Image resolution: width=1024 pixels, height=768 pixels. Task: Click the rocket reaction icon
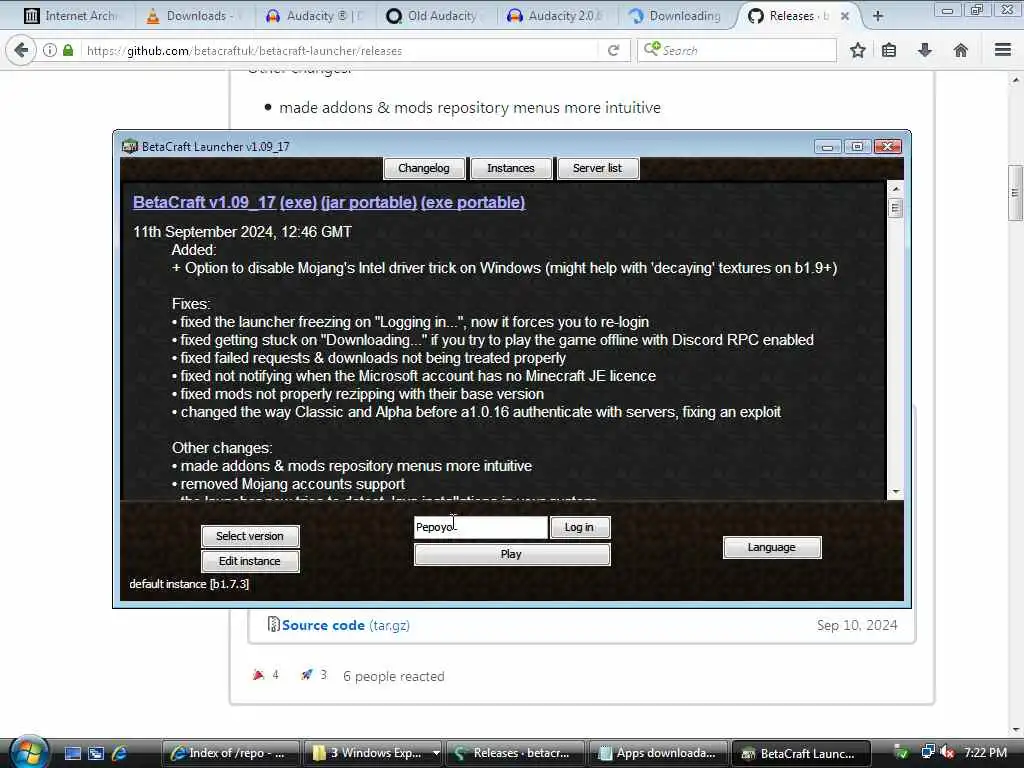click(x=306, y=675)
